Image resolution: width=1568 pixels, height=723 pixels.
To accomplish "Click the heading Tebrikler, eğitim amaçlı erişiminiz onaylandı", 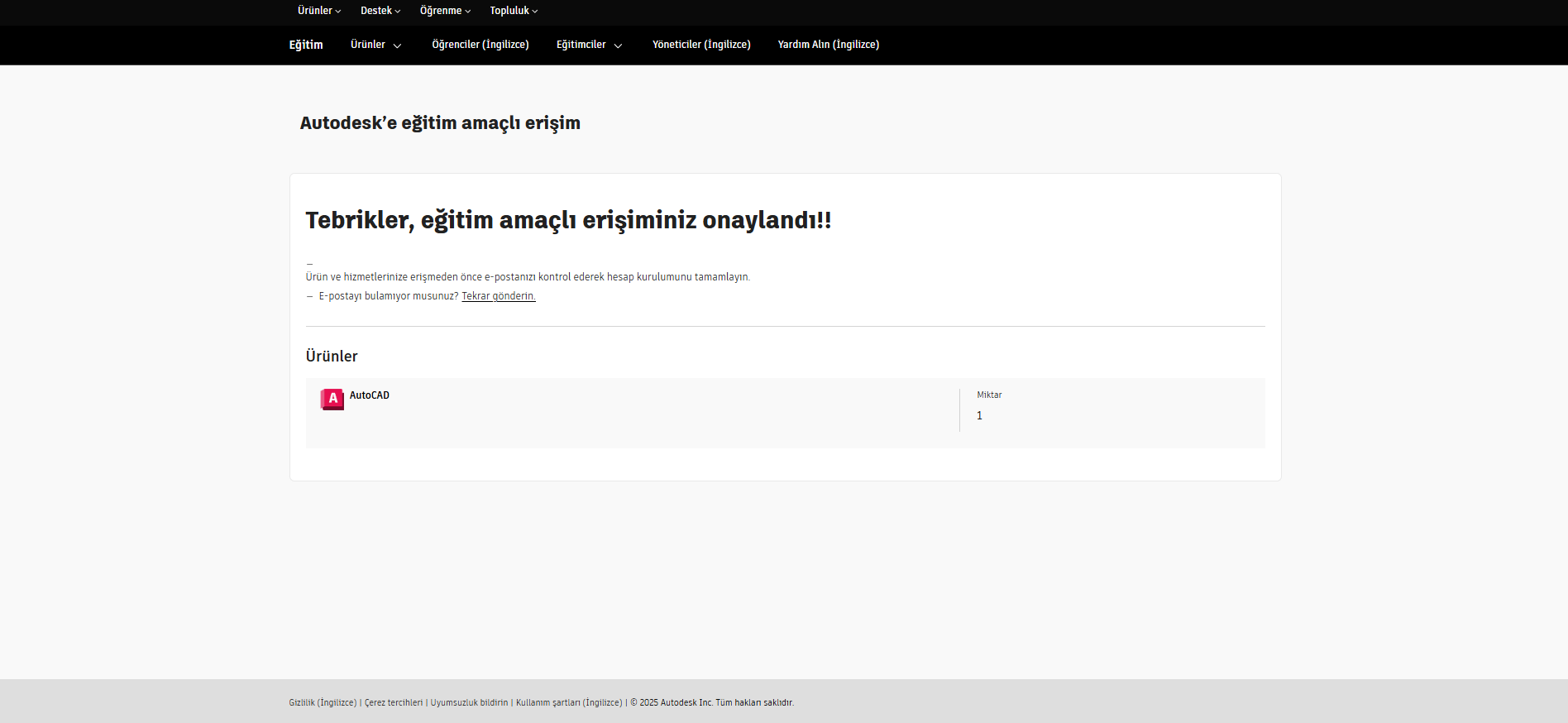I will click(x=568, y=220).
